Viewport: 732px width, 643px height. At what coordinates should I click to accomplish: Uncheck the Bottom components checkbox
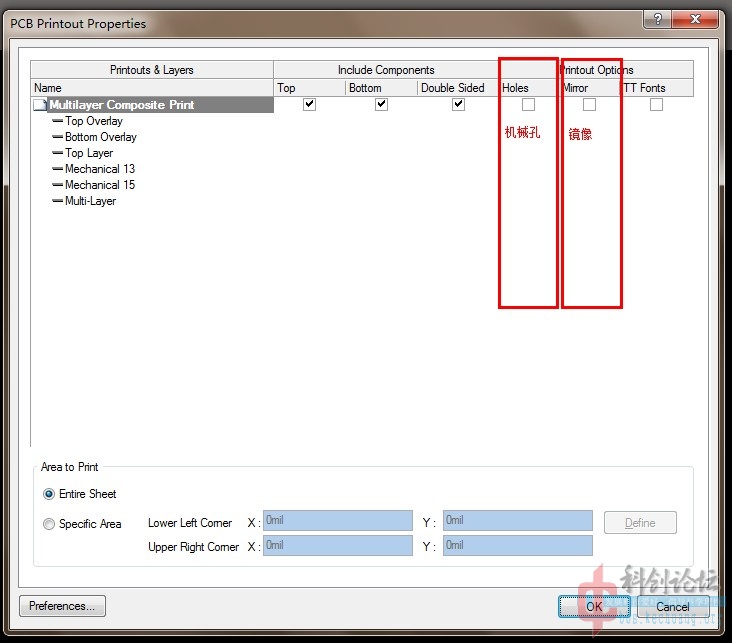[x=381, y=104]
